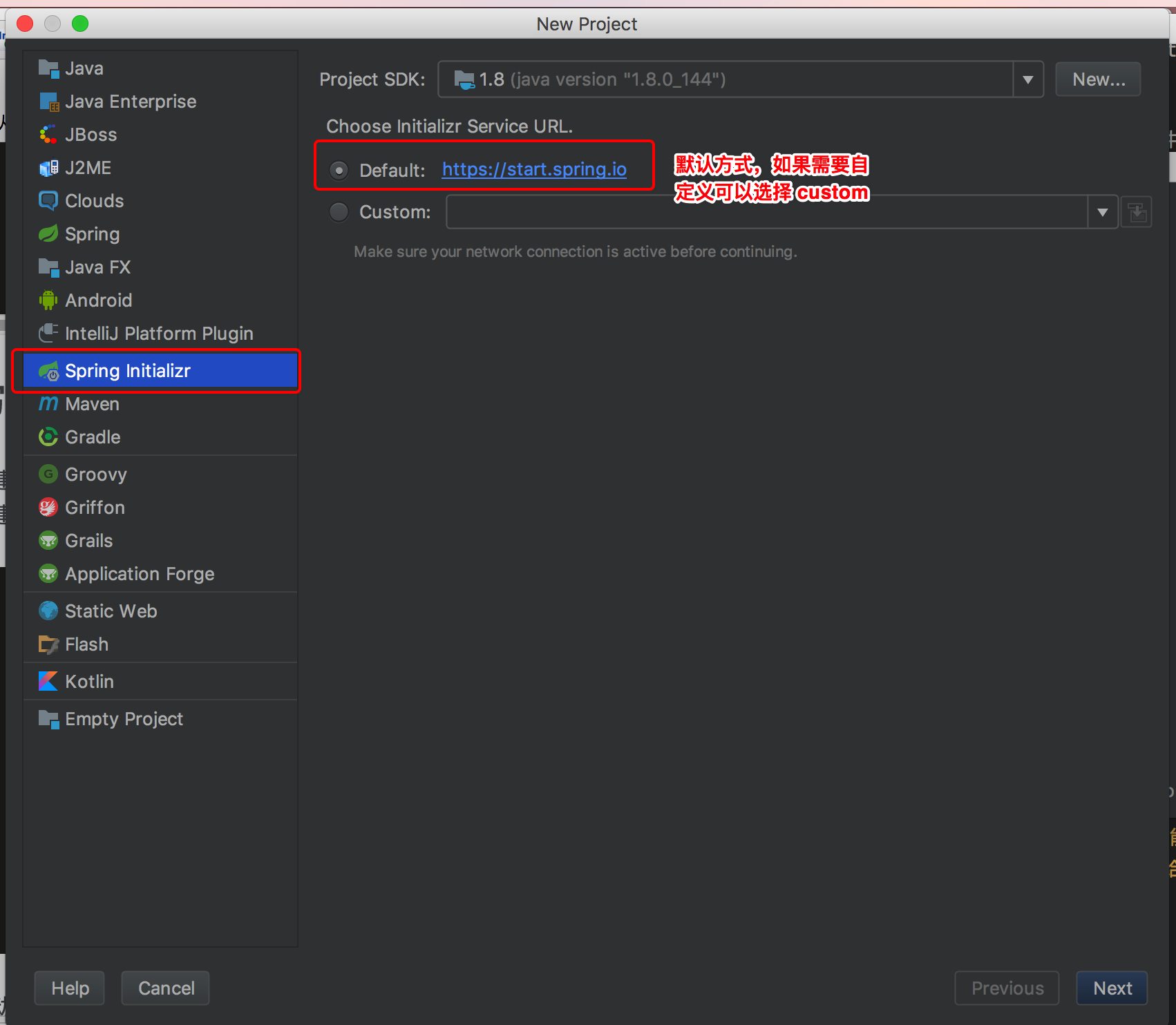The image size is (1176, 1025).
Task: Select Spring project type row
Action: 160,234
